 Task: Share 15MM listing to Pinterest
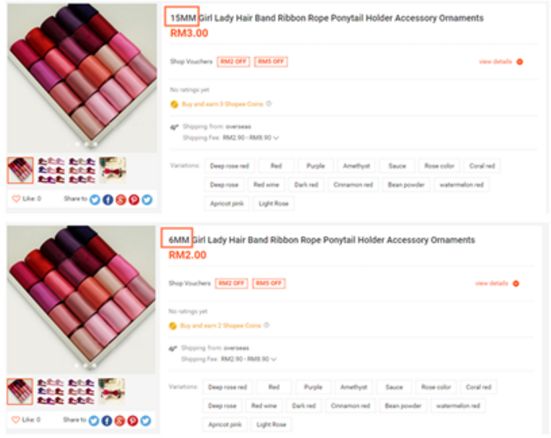point(134,200)
